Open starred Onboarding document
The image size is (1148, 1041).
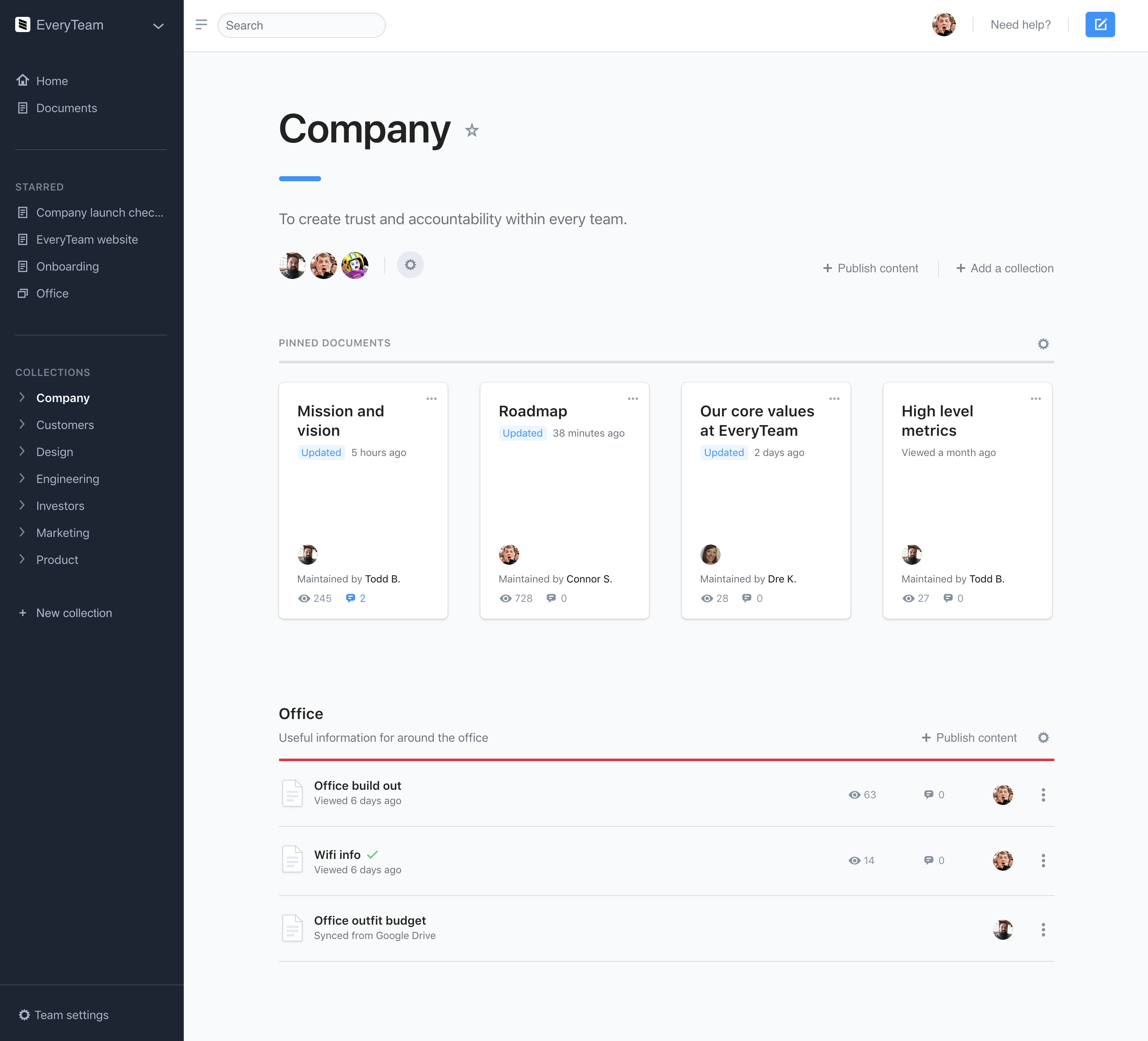coord(67,266)
